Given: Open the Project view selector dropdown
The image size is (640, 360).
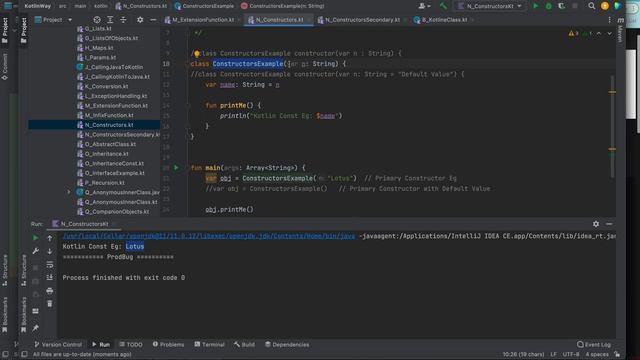Looking at the screenshot, I should coord(53,20).
